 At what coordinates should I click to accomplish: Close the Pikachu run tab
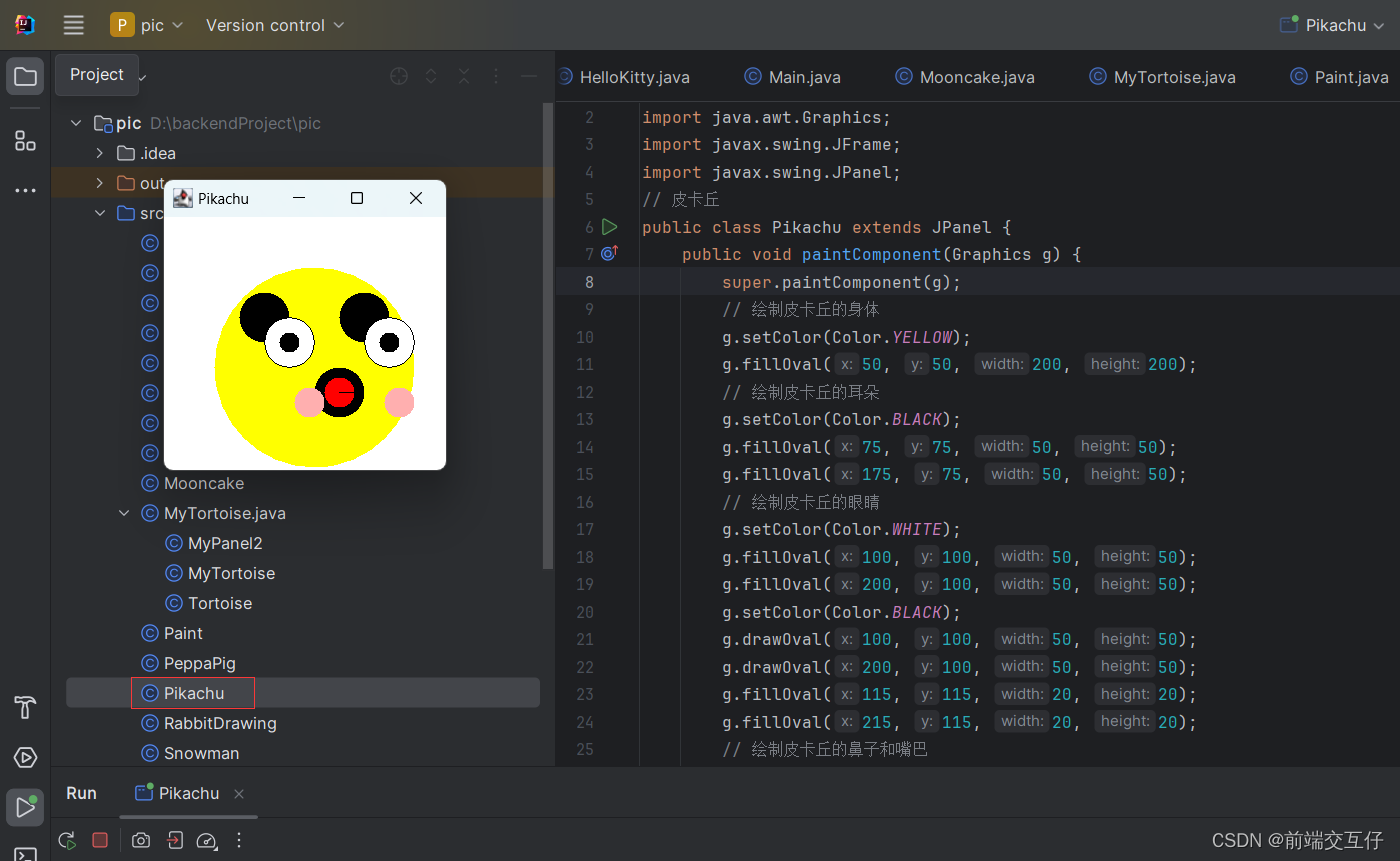coord(239,794)
